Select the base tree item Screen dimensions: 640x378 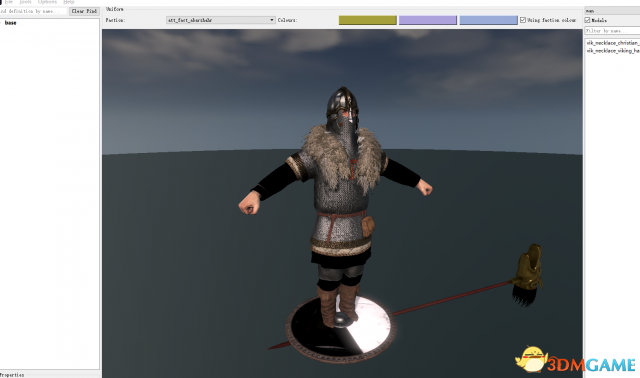click(11, 23)
